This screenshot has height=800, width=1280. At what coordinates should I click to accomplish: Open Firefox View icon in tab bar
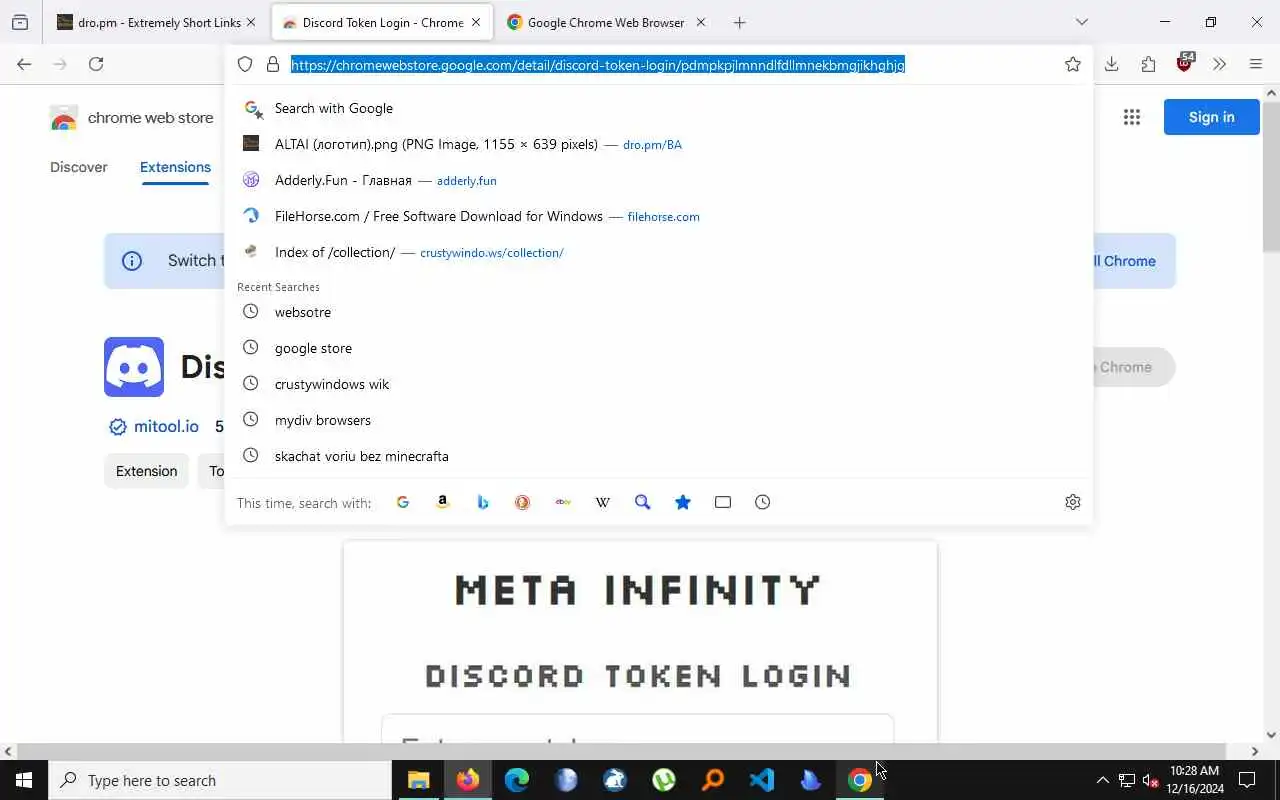pyautogui.click(x=20, y=22)
